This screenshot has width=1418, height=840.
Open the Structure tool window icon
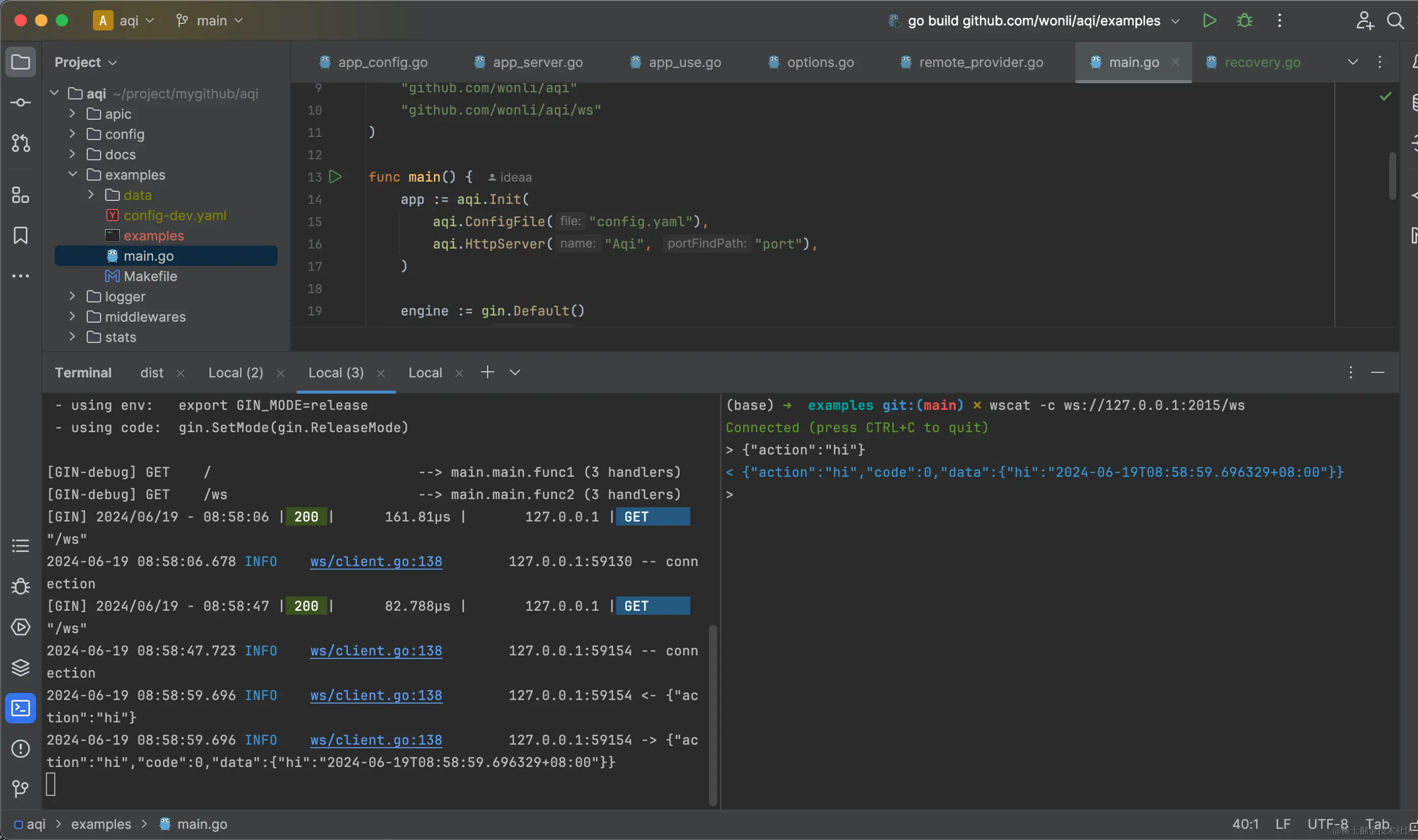[20, 195]
